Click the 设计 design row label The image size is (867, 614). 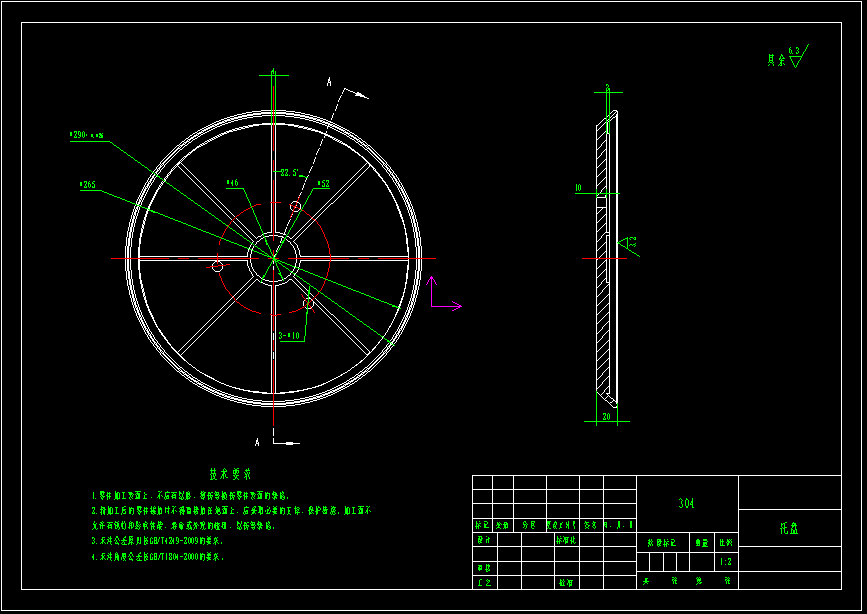click(x=484, y=539)
